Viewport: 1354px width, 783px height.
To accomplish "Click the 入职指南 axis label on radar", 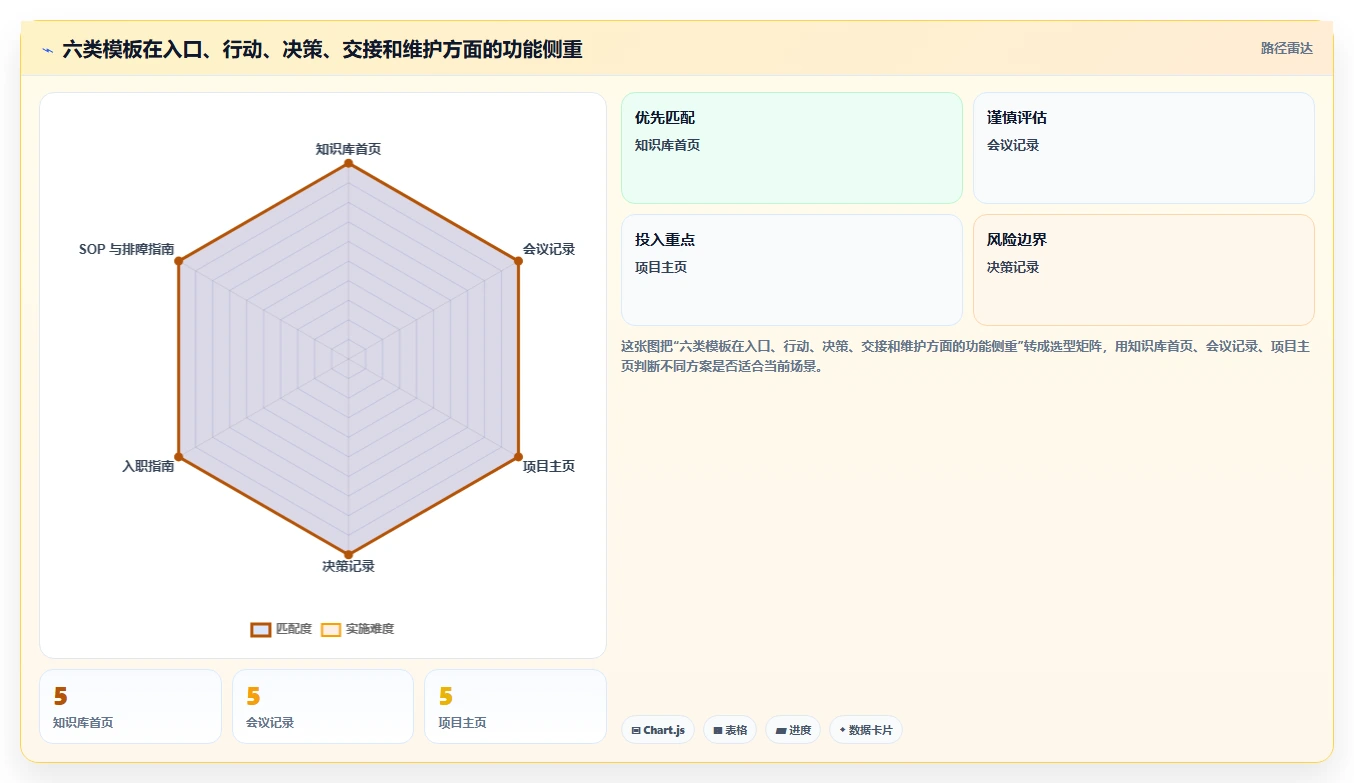I will [x=148, y=466].
